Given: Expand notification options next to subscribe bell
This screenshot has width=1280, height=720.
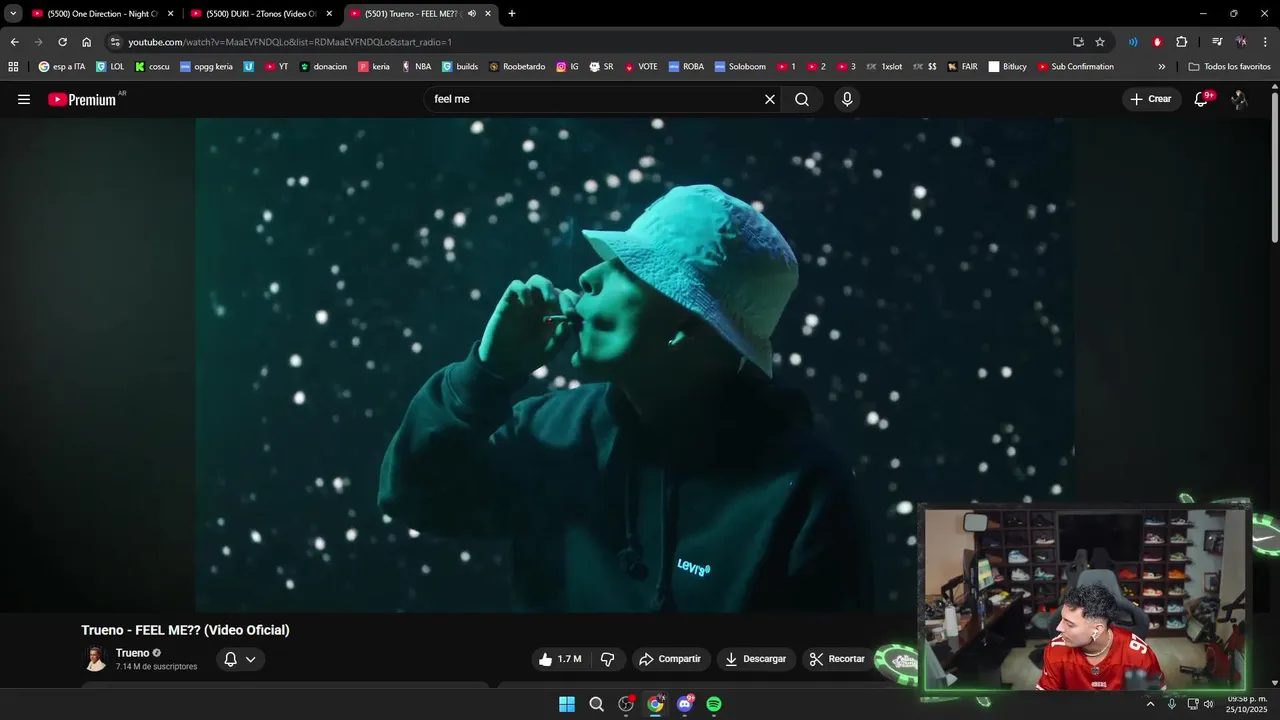Looking at the screenshot, I should coord(251,659).
